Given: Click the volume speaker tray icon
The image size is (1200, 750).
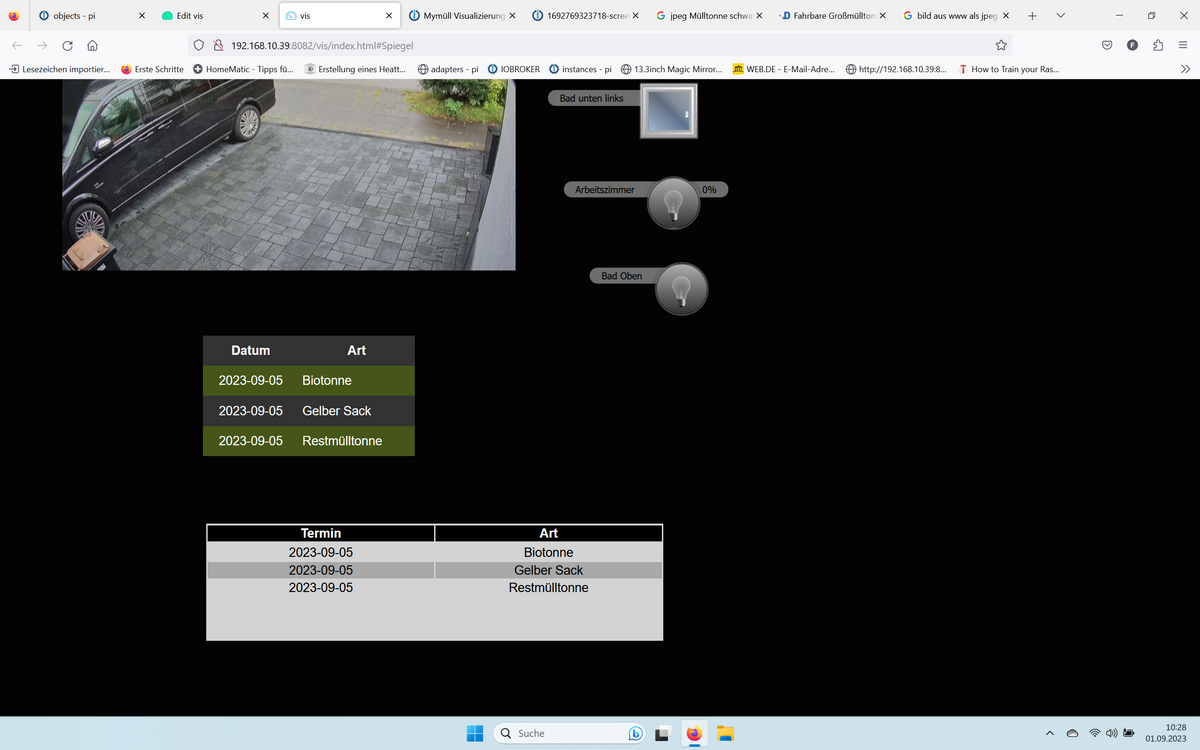Looking at the screenshot, I should 1111,733.
